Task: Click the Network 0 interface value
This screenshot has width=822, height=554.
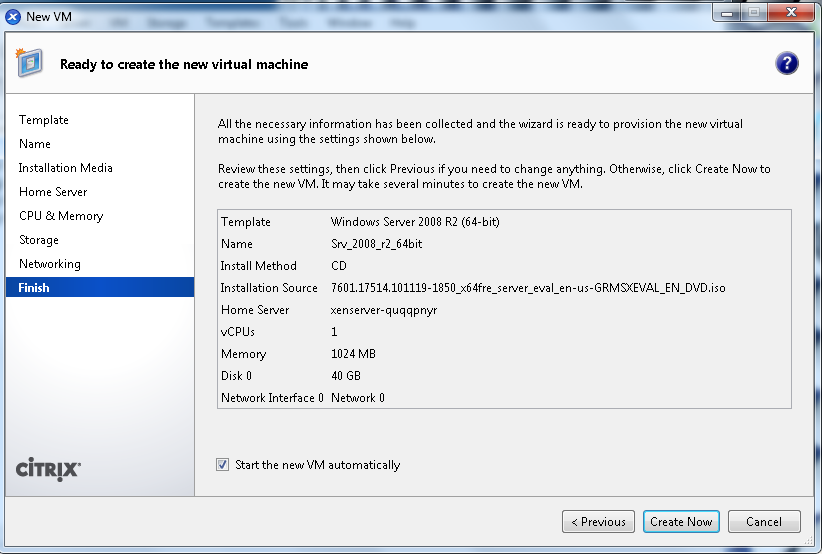Action: coord(358,398)
